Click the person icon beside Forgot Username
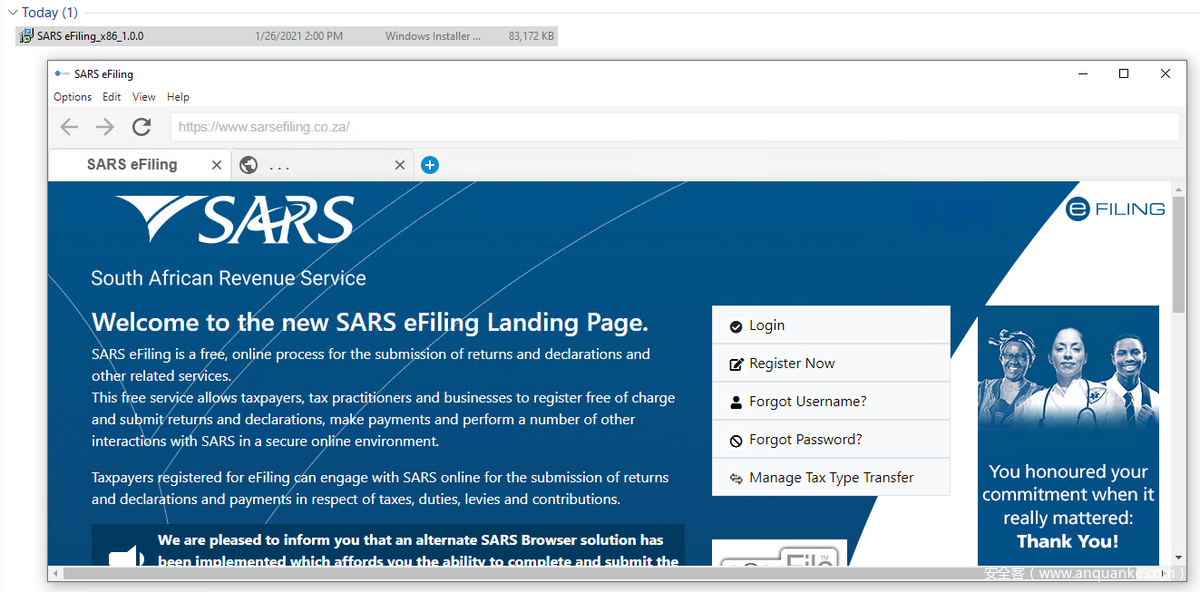 (736, 402)
